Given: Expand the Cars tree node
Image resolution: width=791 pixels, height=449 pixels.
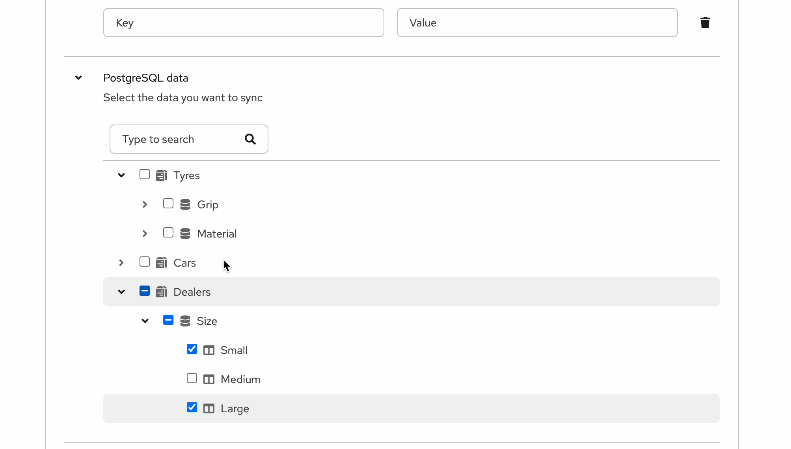Looking at the screenshot, I should (x=121, y=263).
